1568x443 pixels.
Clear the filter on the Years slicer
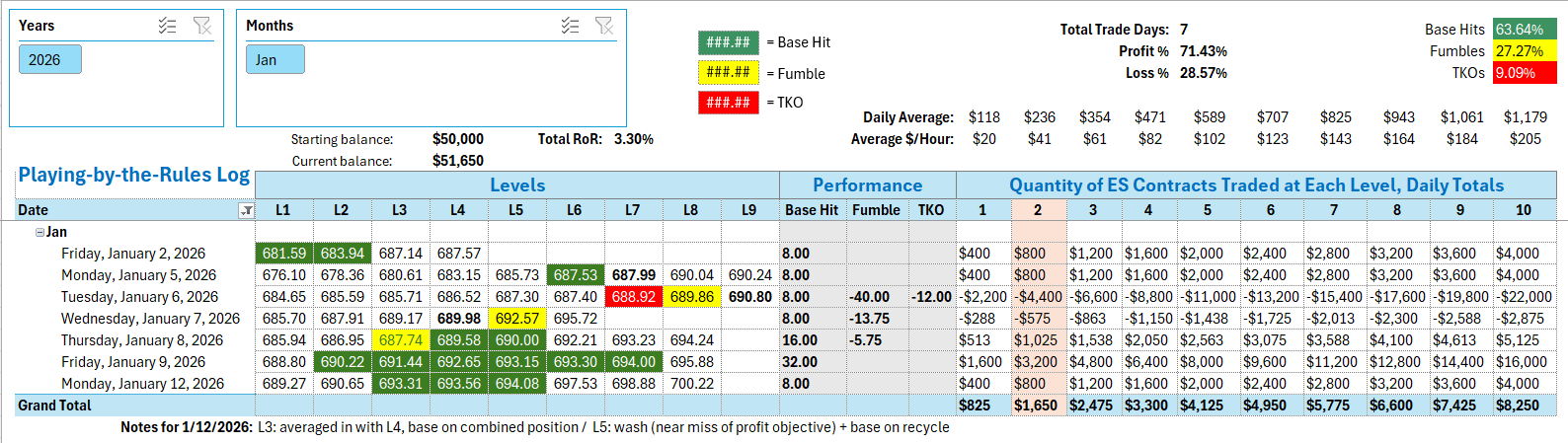pyautogui.click(x=202, y=26)
